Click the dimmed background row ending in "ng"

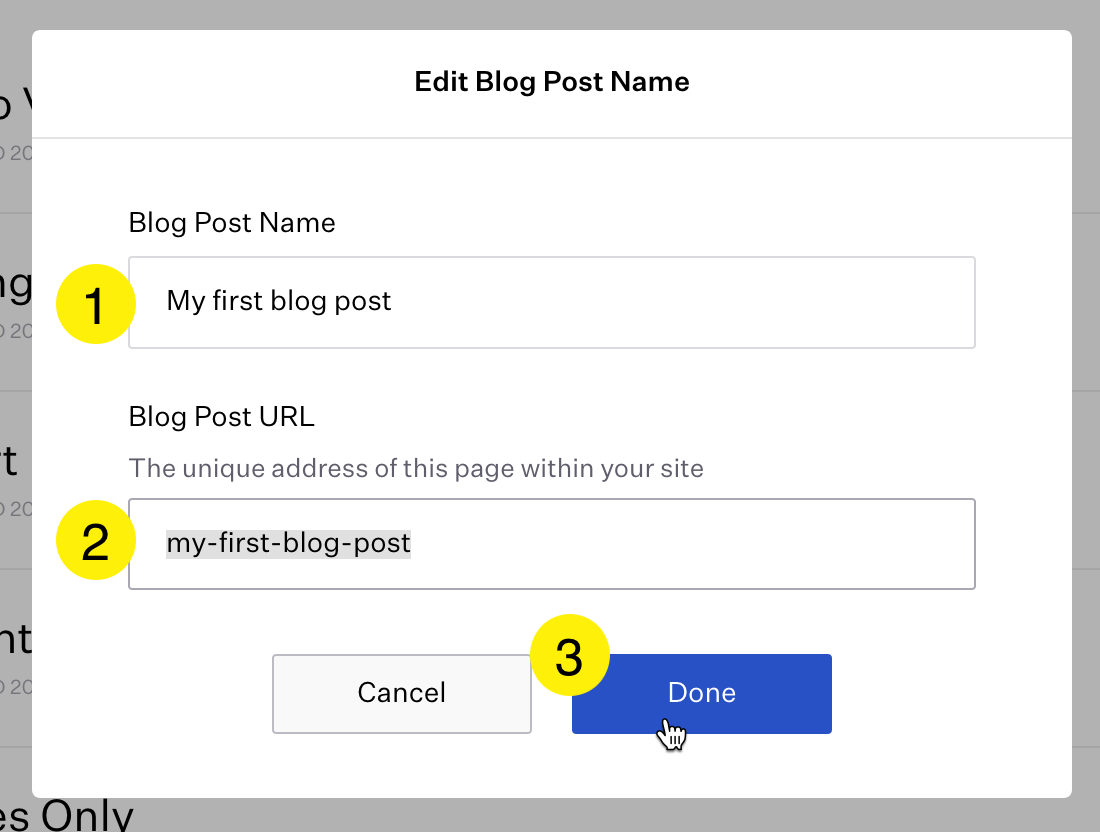14,286
